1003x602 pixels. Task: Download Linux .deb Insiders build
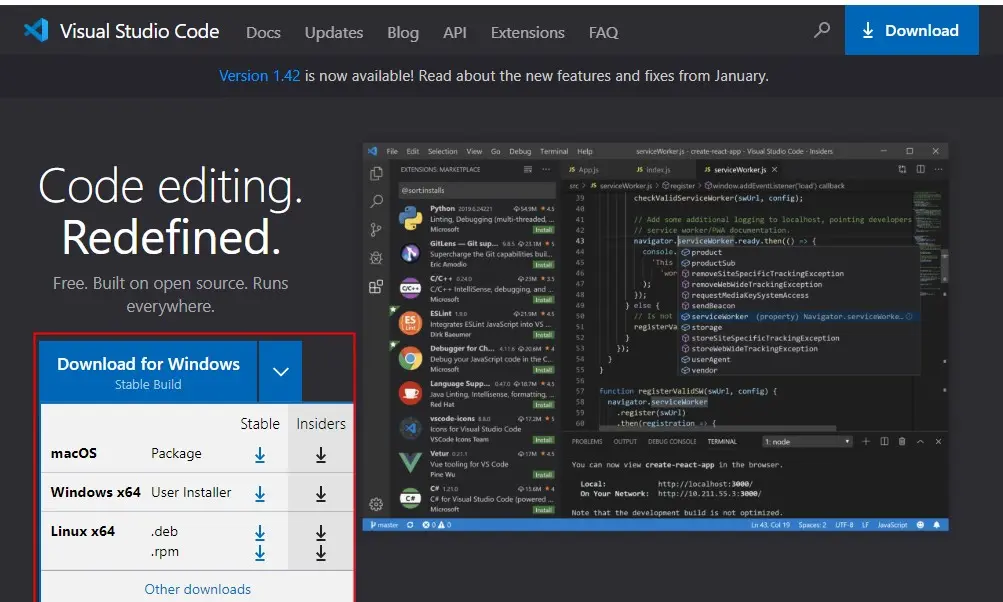321,532
